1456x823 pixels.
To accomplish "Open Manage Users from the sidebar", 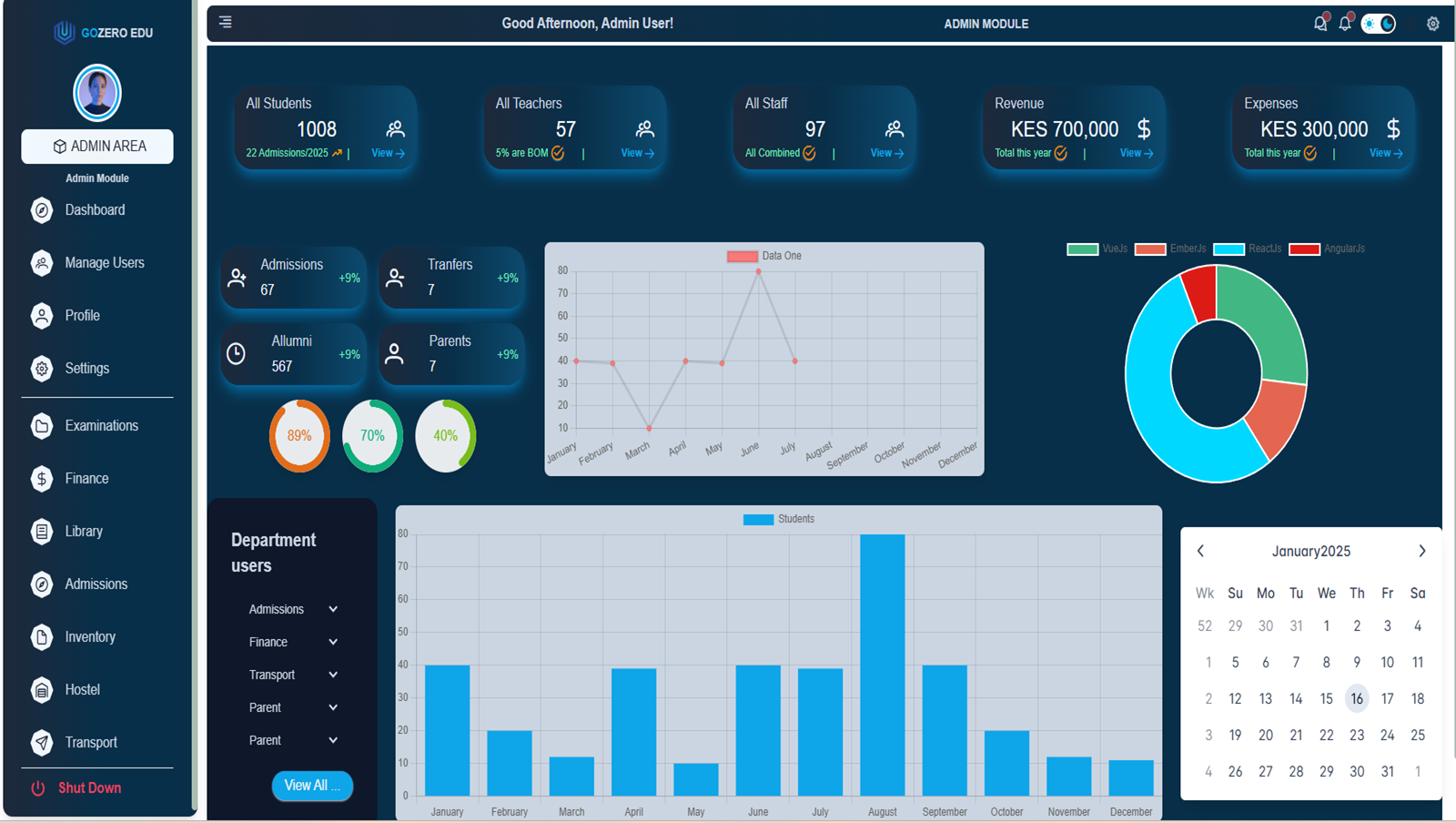I will pyautogui.click(x=104, y=263).
